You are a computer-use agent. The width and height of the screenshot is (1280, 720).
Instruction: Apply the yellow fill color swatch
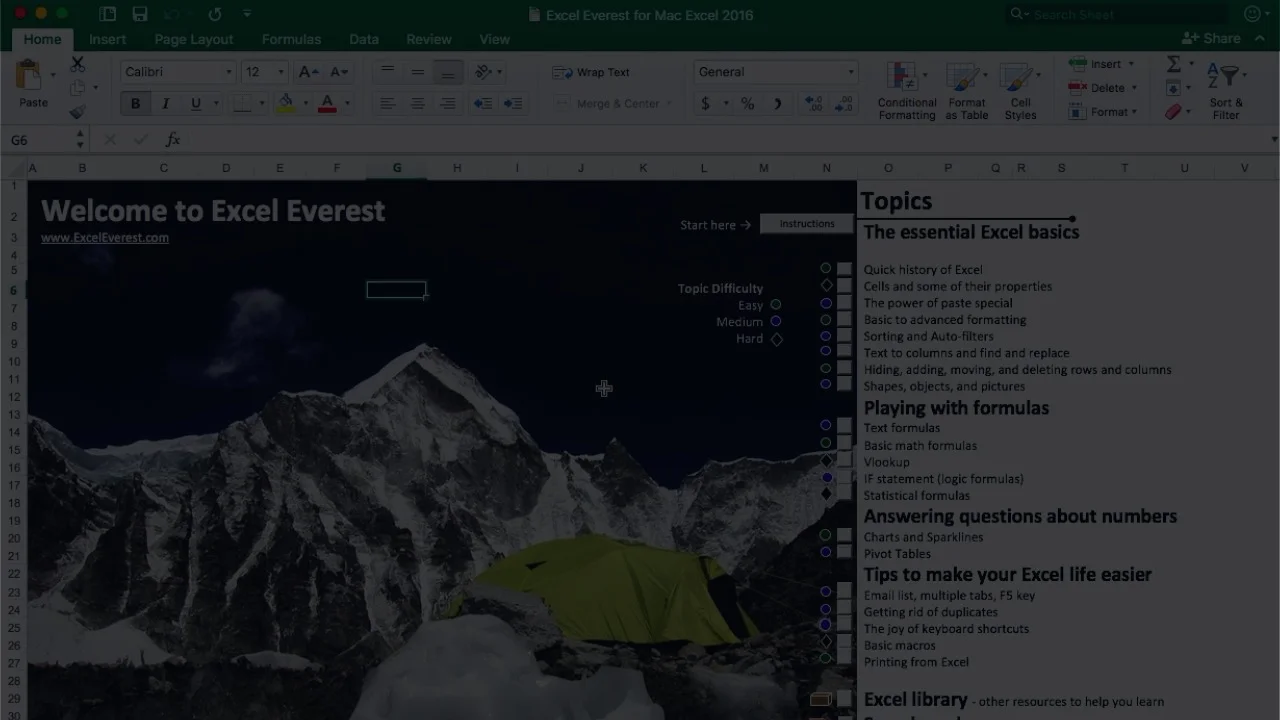(x=286, y=104)
